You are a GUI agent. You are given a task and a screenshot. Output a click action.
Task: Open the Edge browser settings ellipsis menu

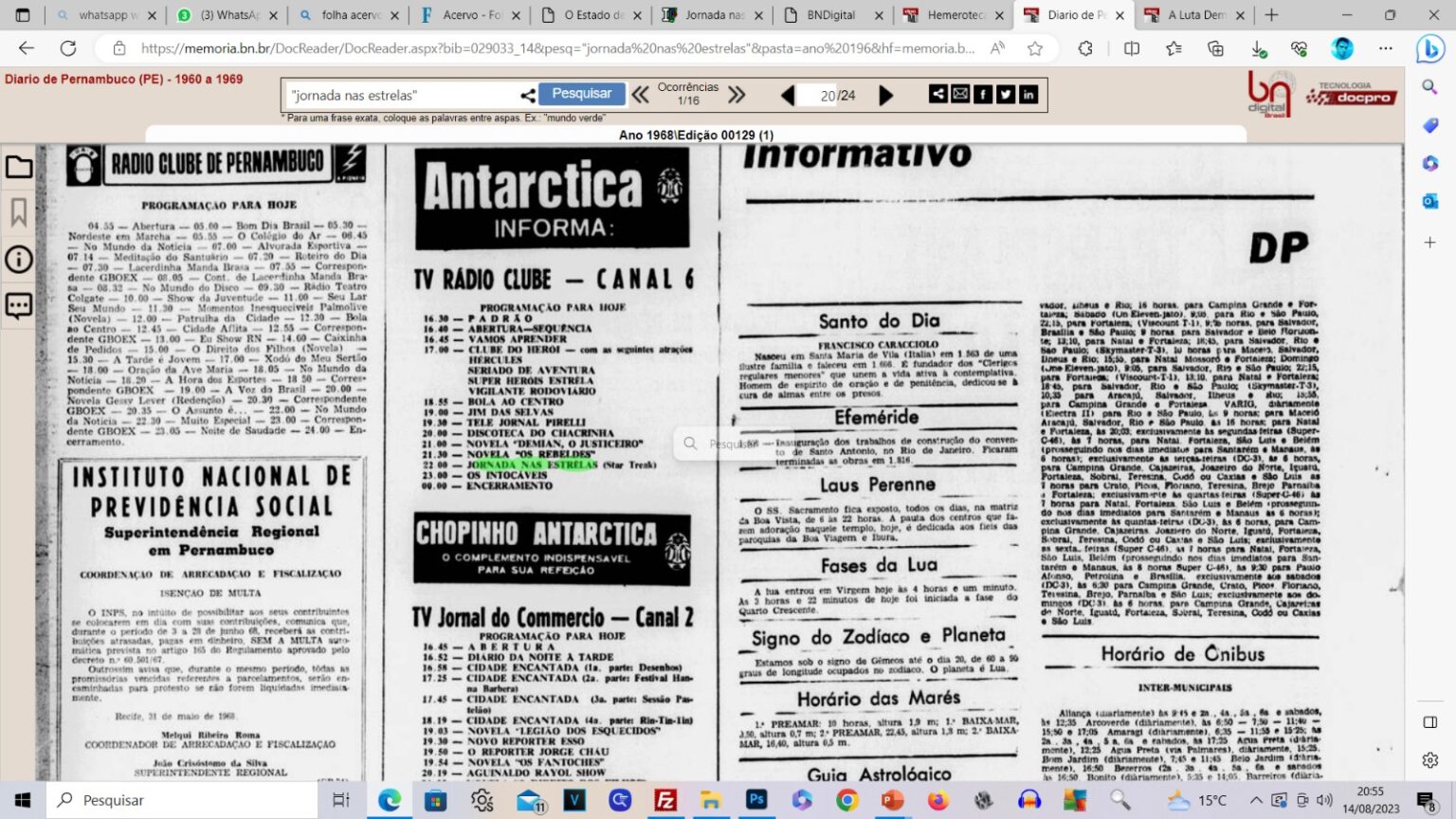pyautogui.click(x=1386, y=48)
